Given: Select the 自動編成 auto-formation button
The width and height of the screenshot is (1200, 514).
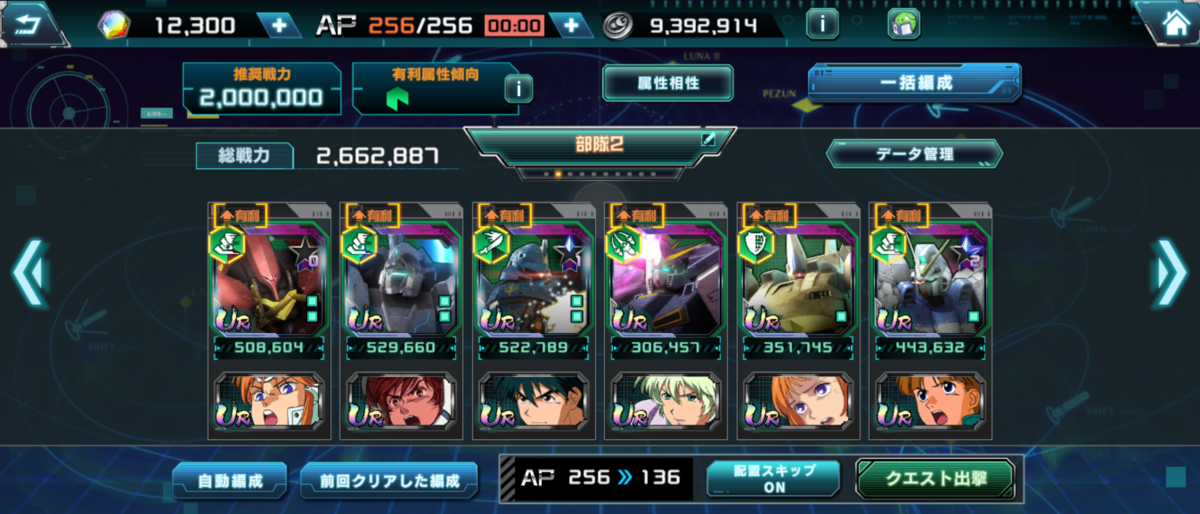Looking at the screenshot, I should 230,480.
